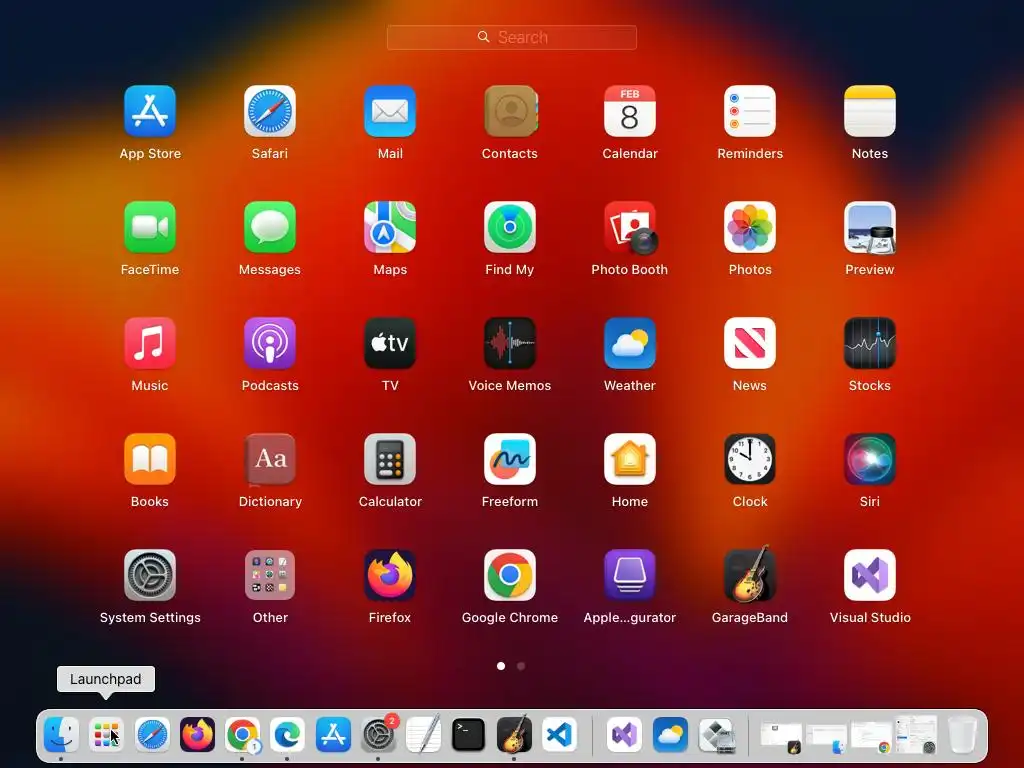Open the Stocks app
Image resolution: width=1024 pixels, height=768 pixels.
tap(870, 343)
